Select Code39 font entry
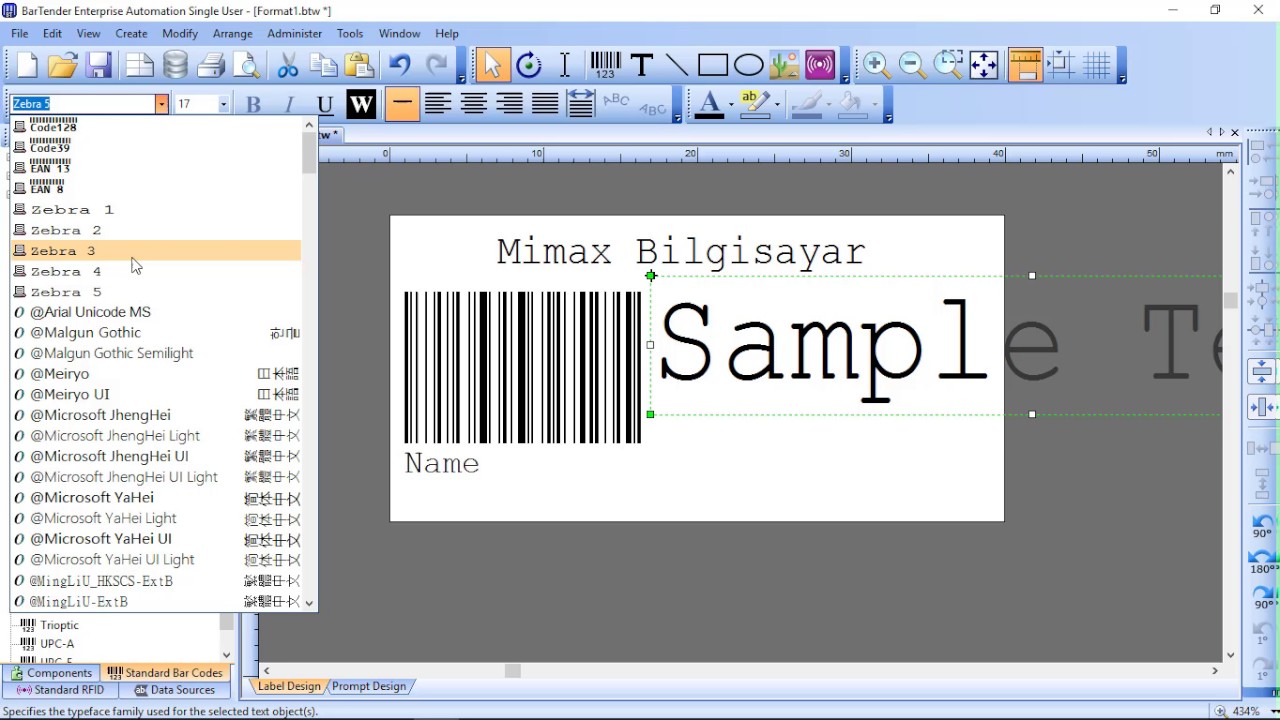The width and height of the screenshot is (1280, 720). coord(156,146)
